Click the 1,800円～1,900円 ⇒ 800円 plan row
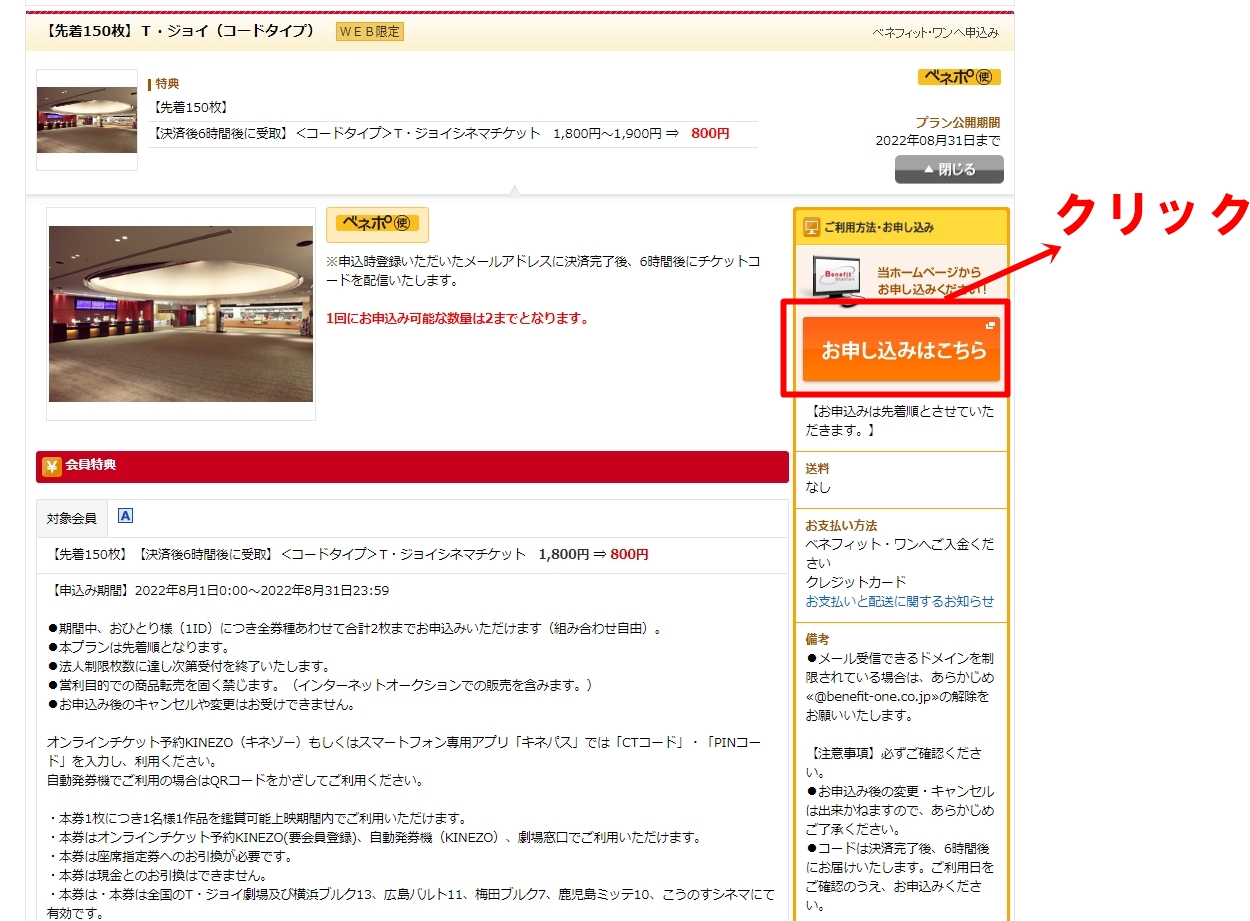This screenshot has height=921, width=1250. [452, 133]
